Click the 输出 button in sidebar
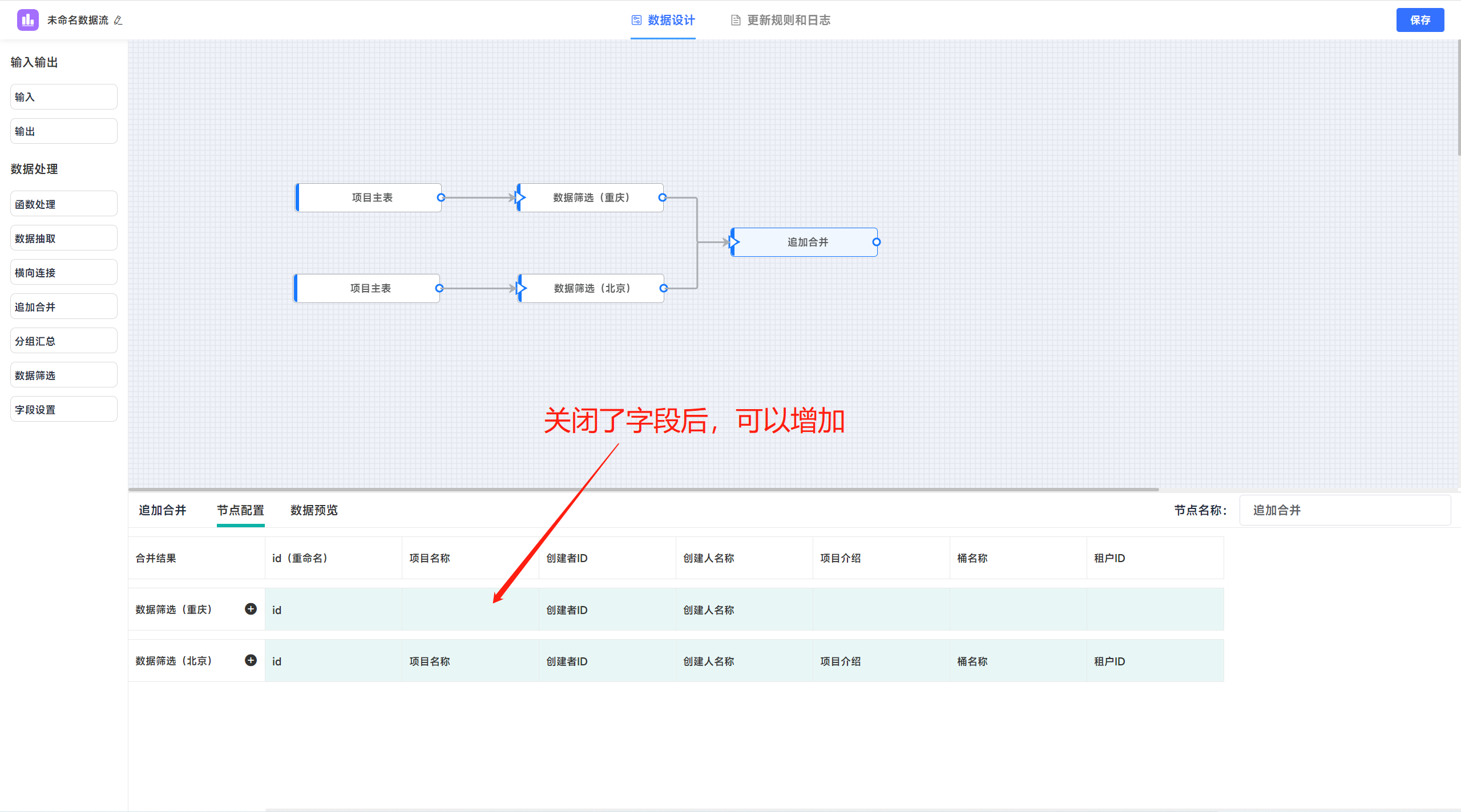Viewport: 1461px width, 812px height. tap(63, 131)
